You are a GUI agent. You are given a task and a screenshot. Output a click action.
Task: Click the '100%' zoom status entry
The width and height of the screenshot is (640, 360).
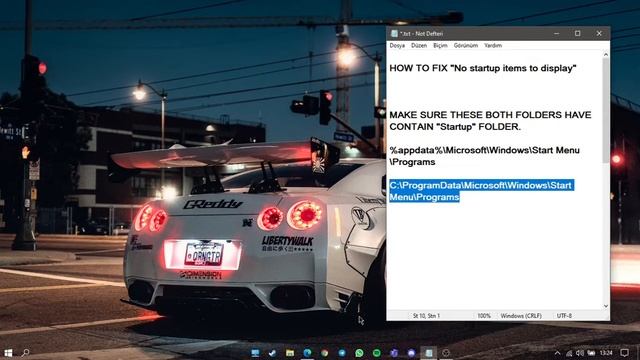tap(484, 316)
